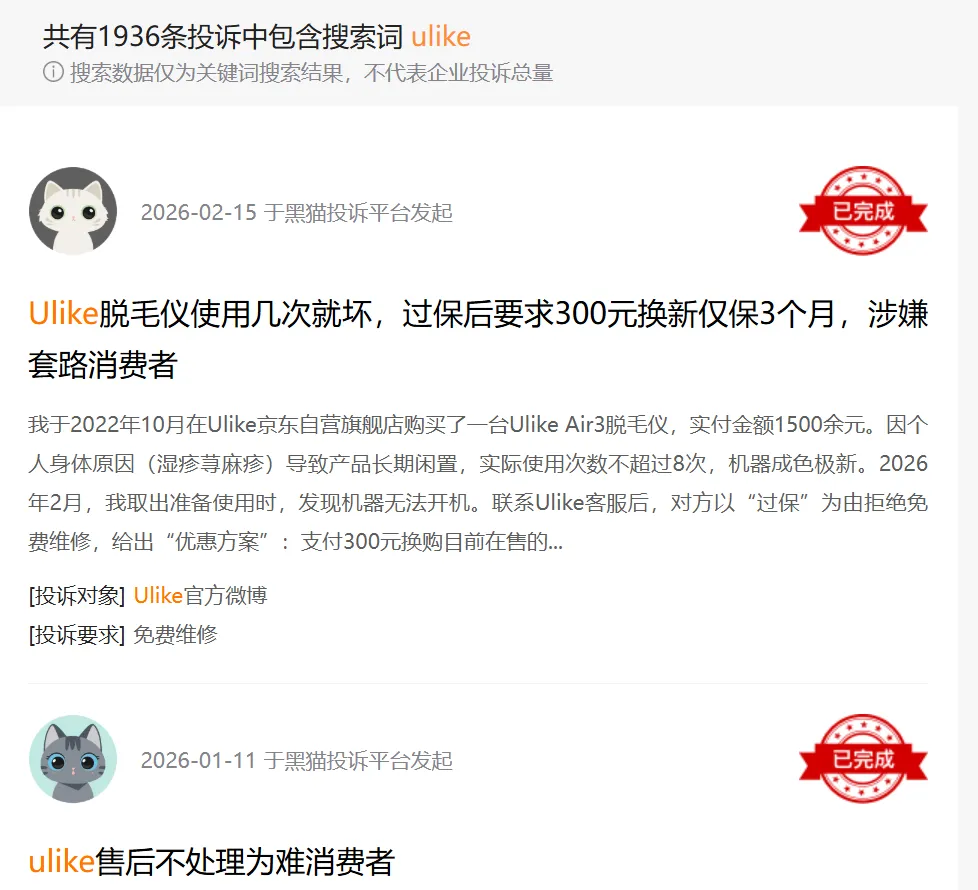The width and height of the screenshot is (978, 890).
Task: Click the orange ulike search keyword in header
Action: (x=440, y=37)
